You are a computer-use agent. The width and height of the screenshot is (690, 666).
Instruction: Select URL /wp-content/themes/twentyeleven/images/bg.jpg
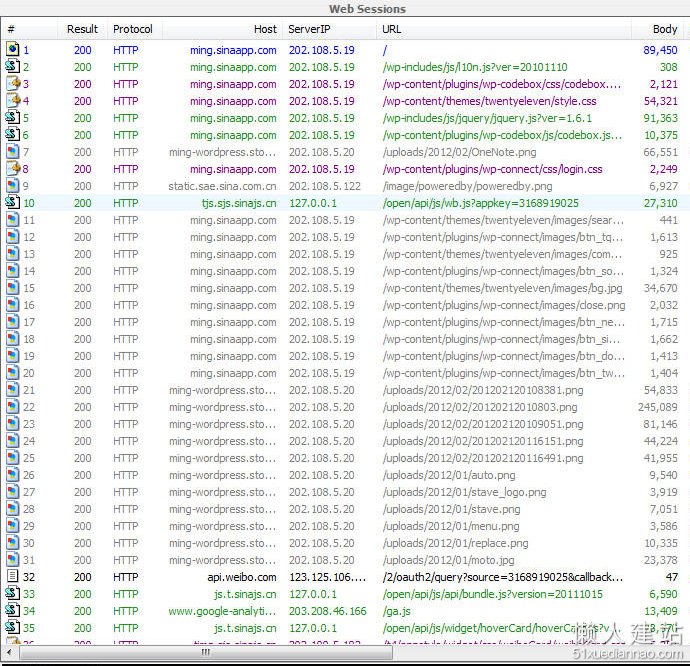point(503,288)
